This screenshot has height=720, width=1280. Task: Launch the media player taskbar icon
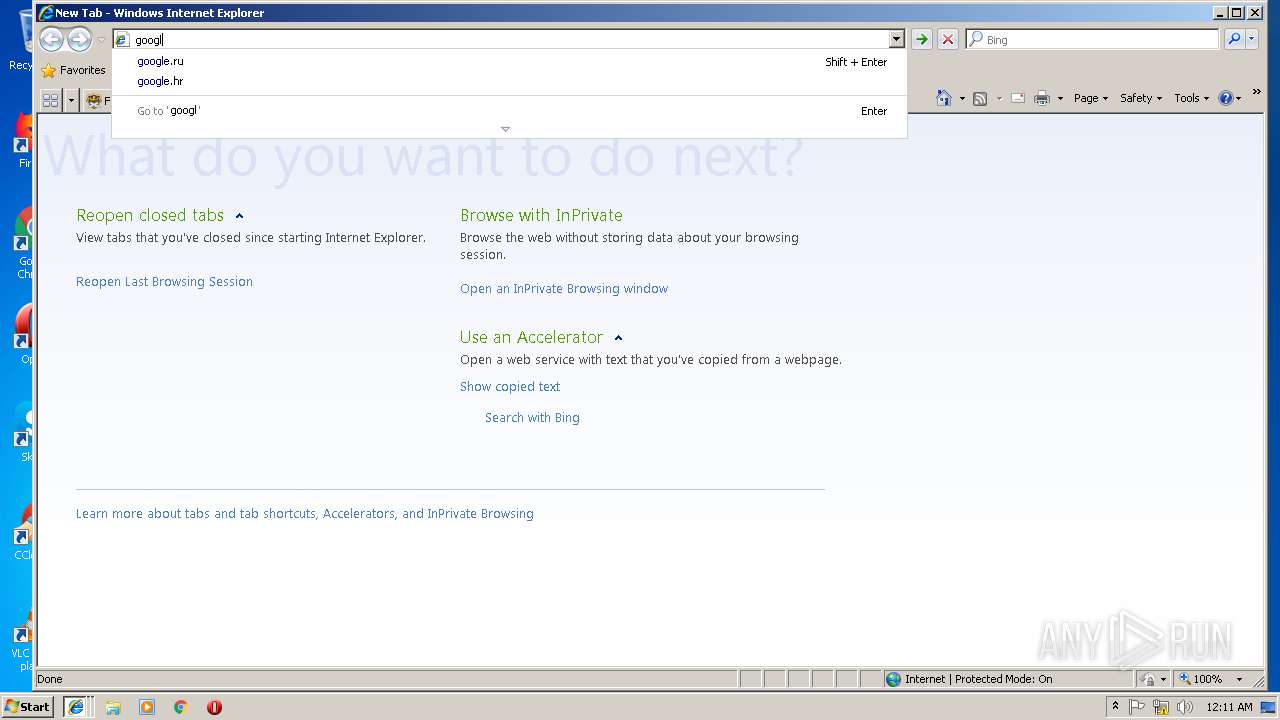click(147, 707)
